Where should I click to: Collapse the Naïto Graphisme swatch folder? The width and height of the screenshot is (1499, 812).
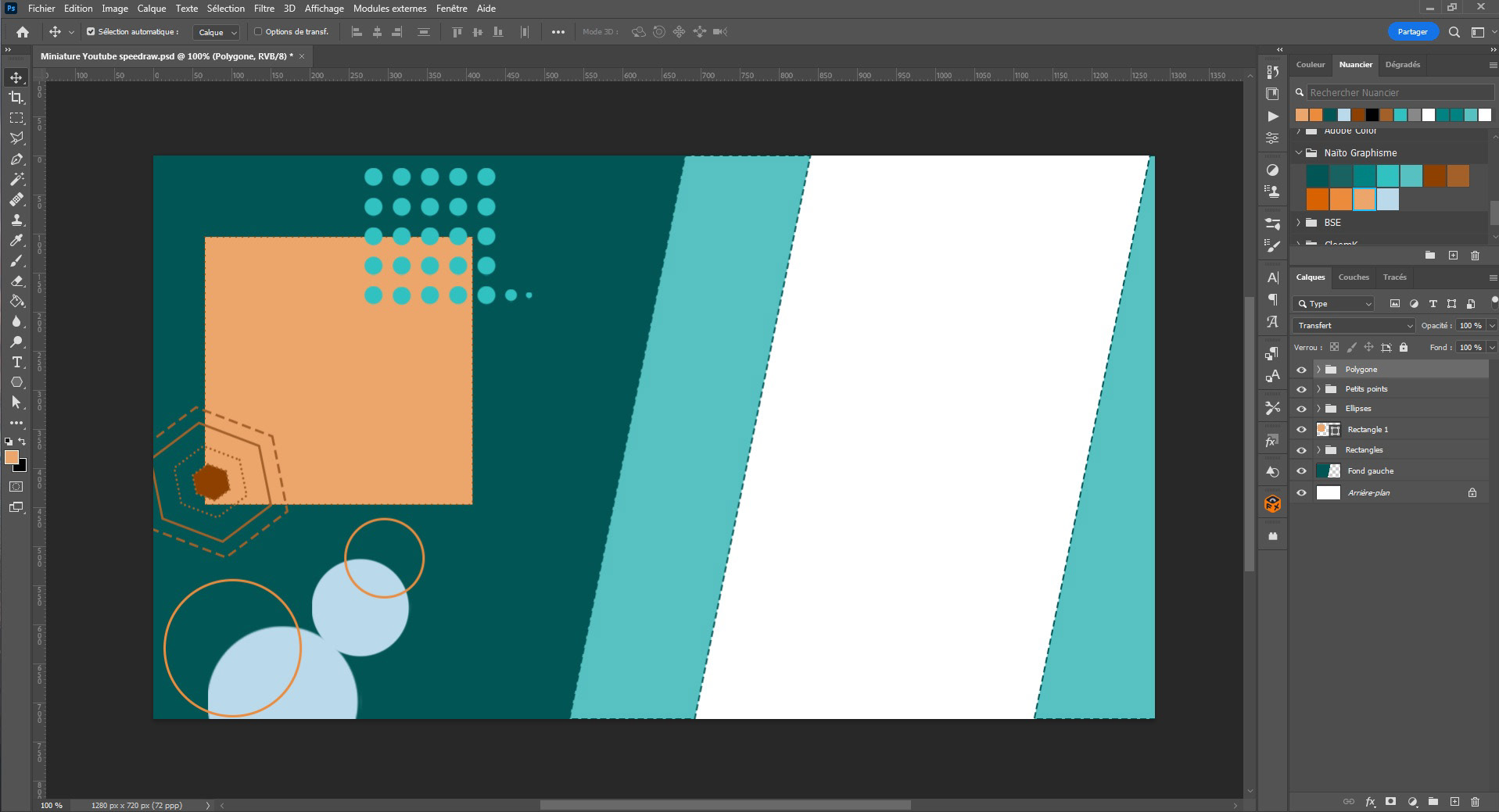pos(1299,153)
